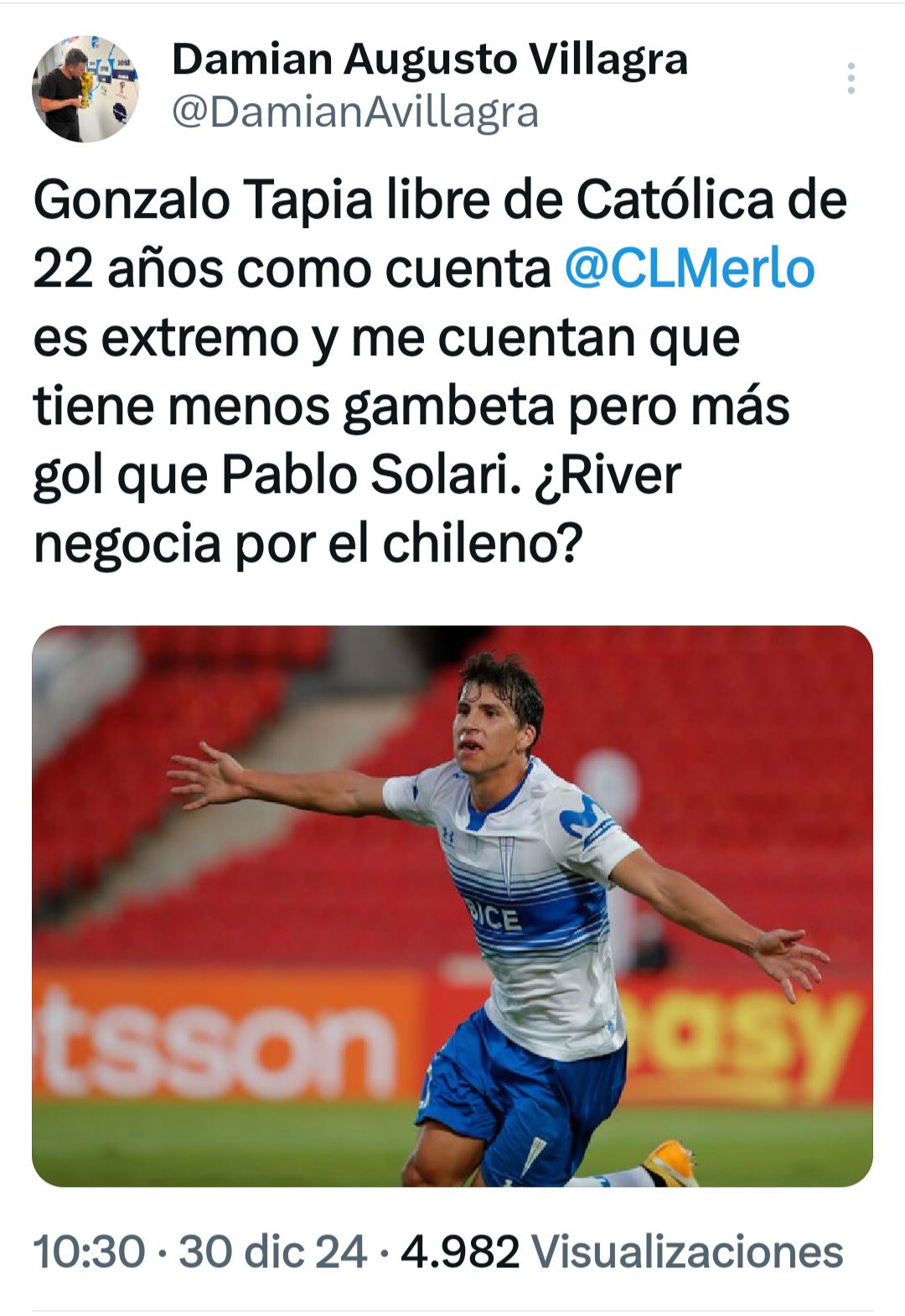
Task: Open the @CLMerlo mention link
Action: [x=689, y=269]
